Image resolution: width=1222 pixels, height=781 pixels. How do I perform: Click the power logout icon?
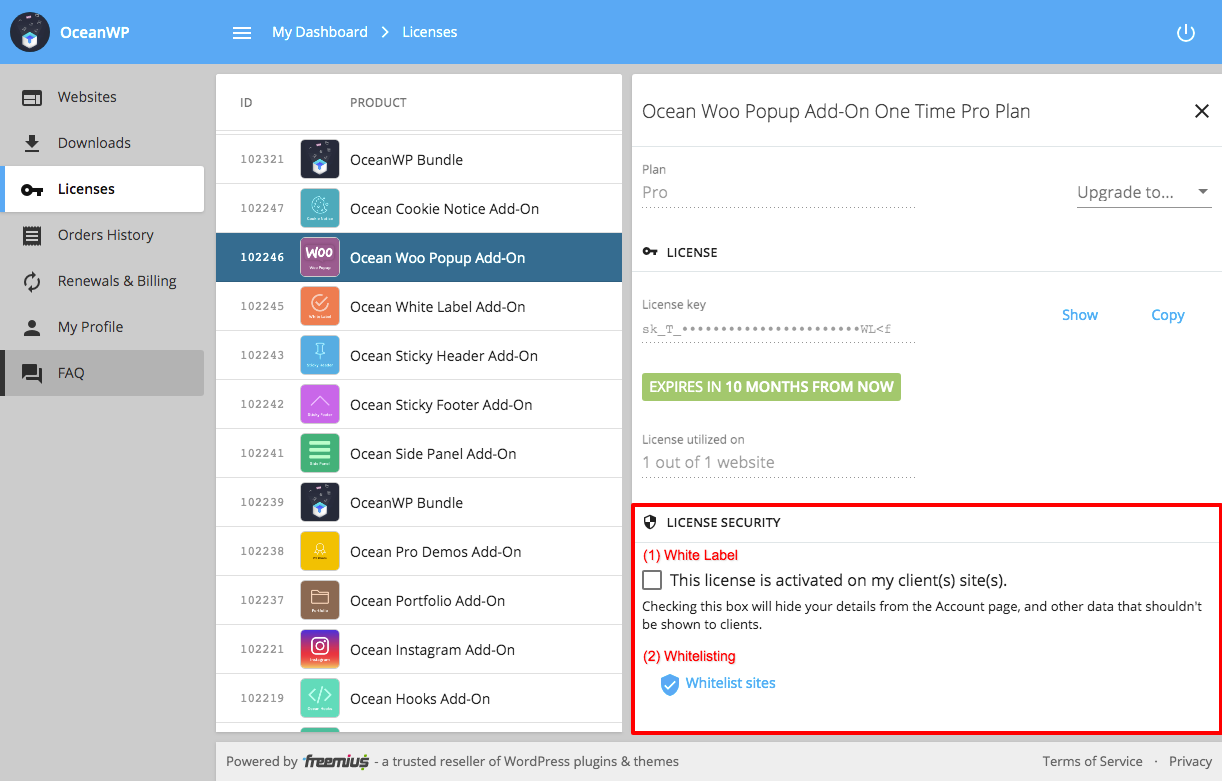[1185, 33]
